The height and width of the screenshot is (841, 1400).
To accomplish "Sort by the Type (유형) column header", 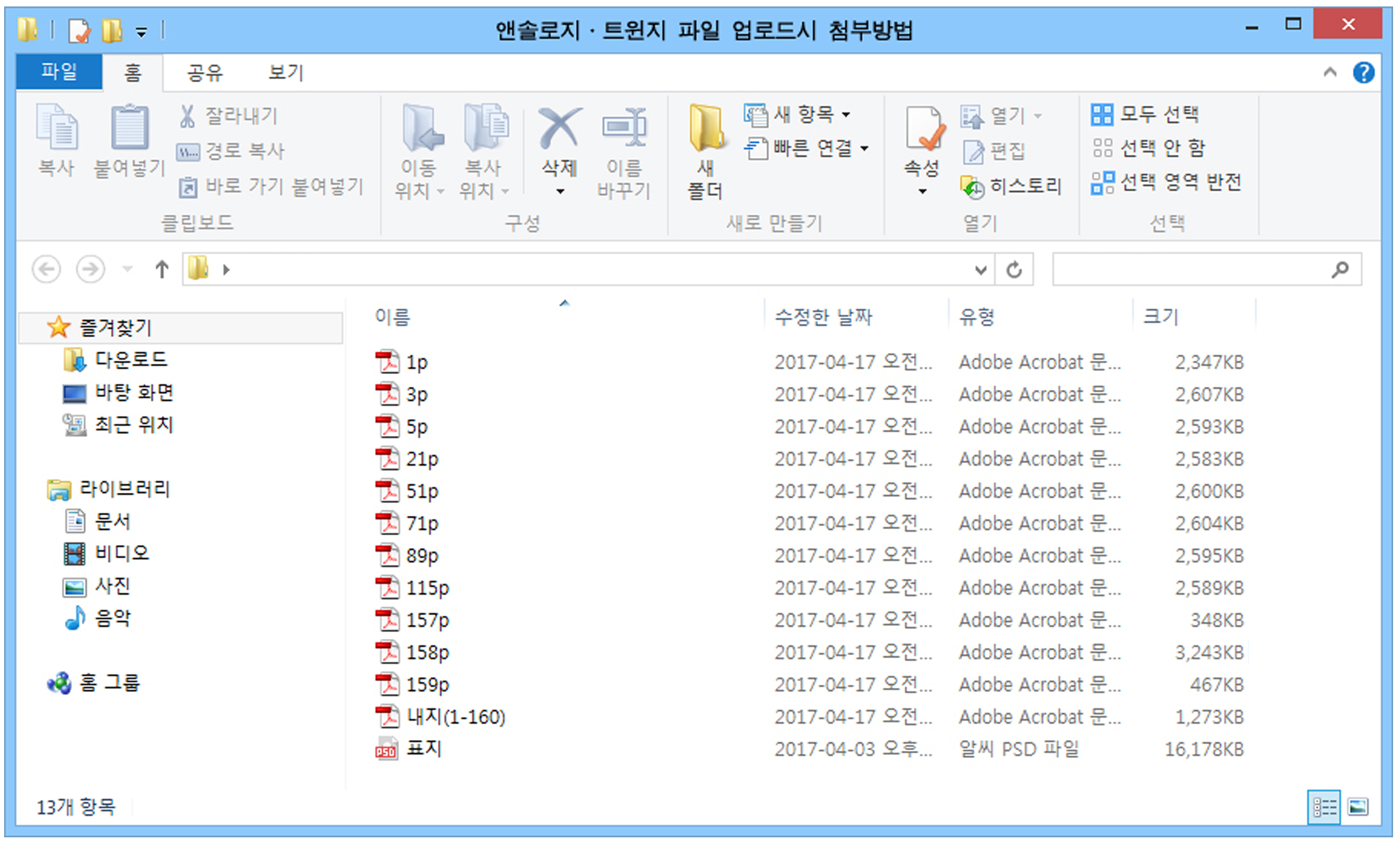I will coord(976,316).
